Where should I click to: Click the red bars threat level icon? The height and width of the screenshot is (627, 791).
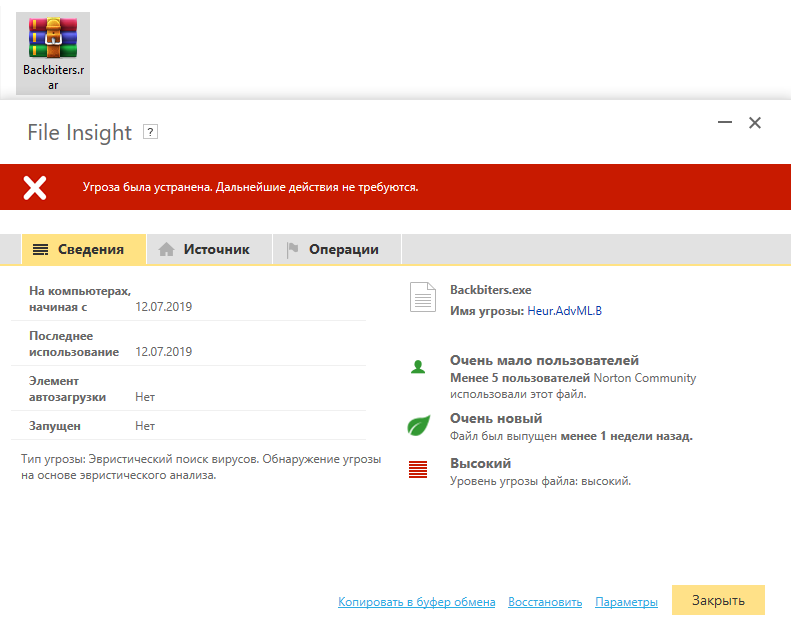point(418,469)
